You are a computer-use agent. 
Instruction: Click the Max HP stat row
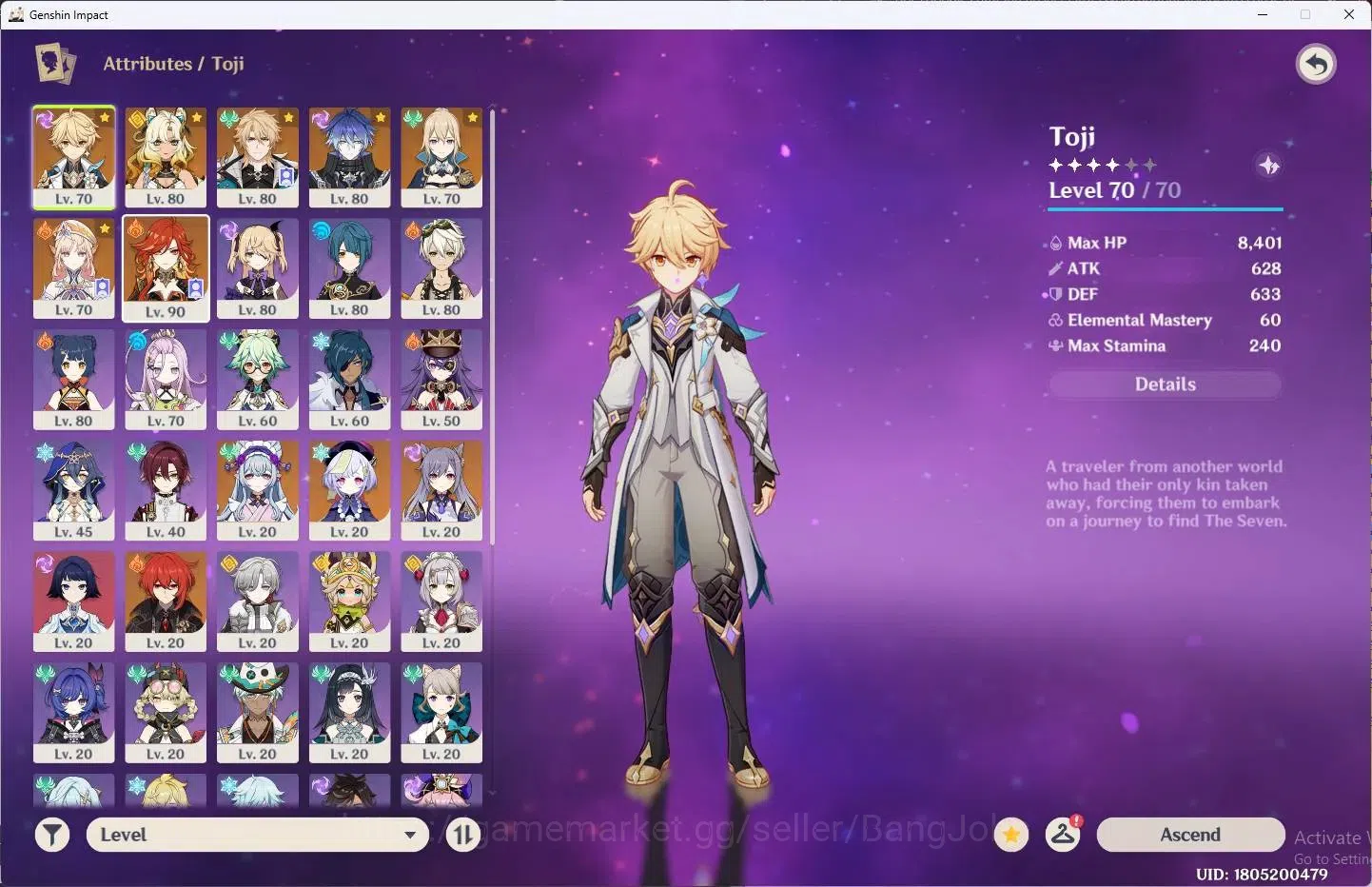tap(1165, 243)
